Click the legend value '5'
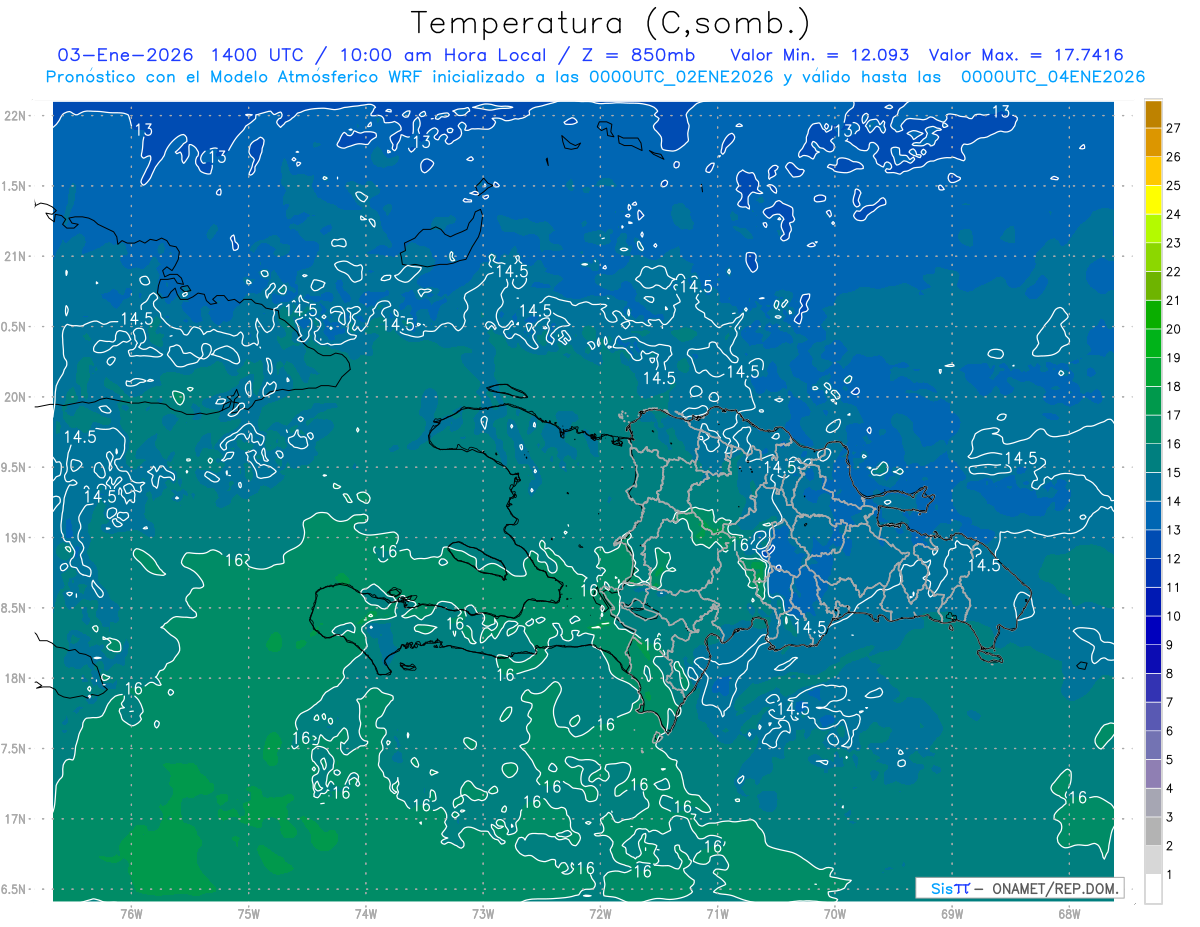Image resolution: width=1200 pixels, height=927 pixels. [1169, 760]
